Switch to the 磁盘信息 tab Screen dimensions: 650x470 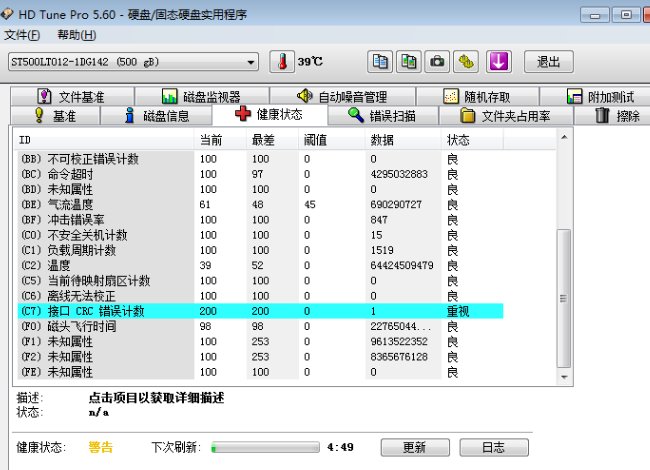pyautogui.click(x=156, y=116)
